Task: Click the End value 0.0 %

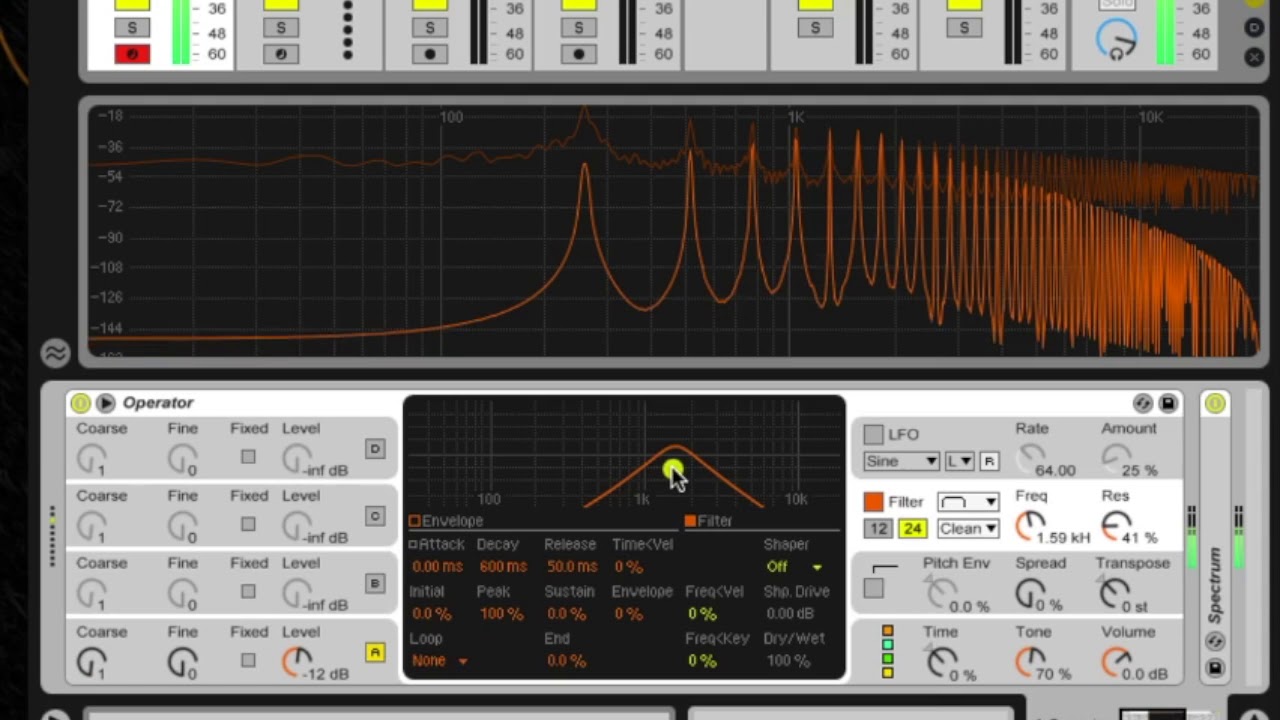Action: (x=566, y=661)
